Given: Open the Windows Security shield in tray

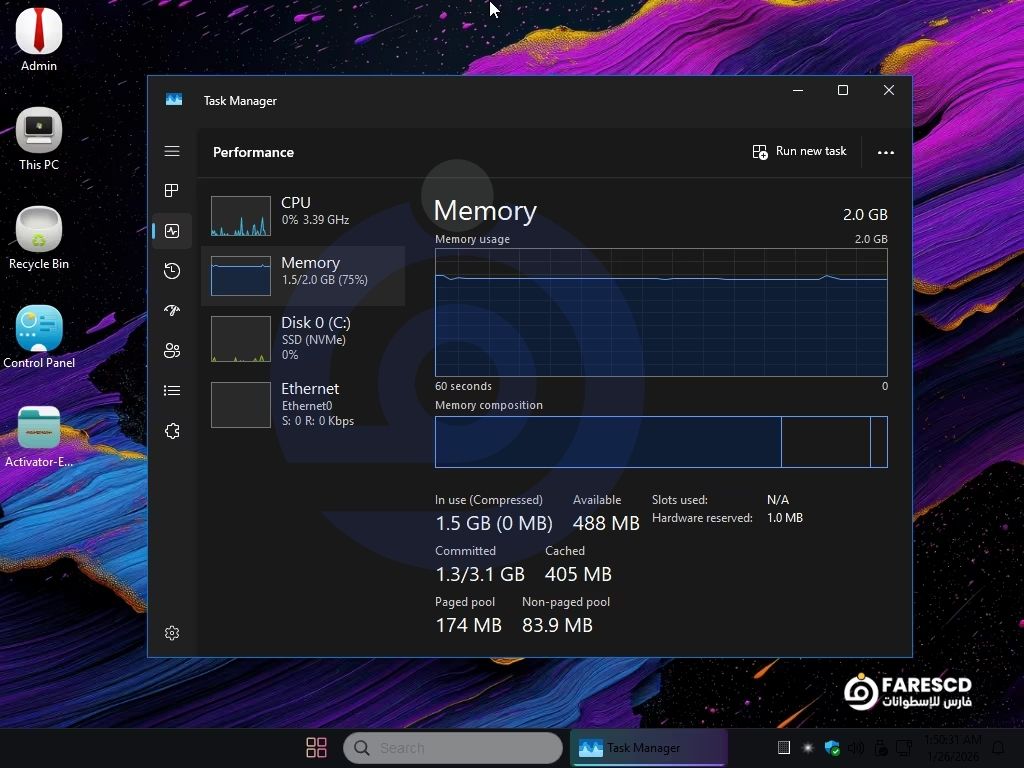Looking at the screenshot, I should 831,747.
